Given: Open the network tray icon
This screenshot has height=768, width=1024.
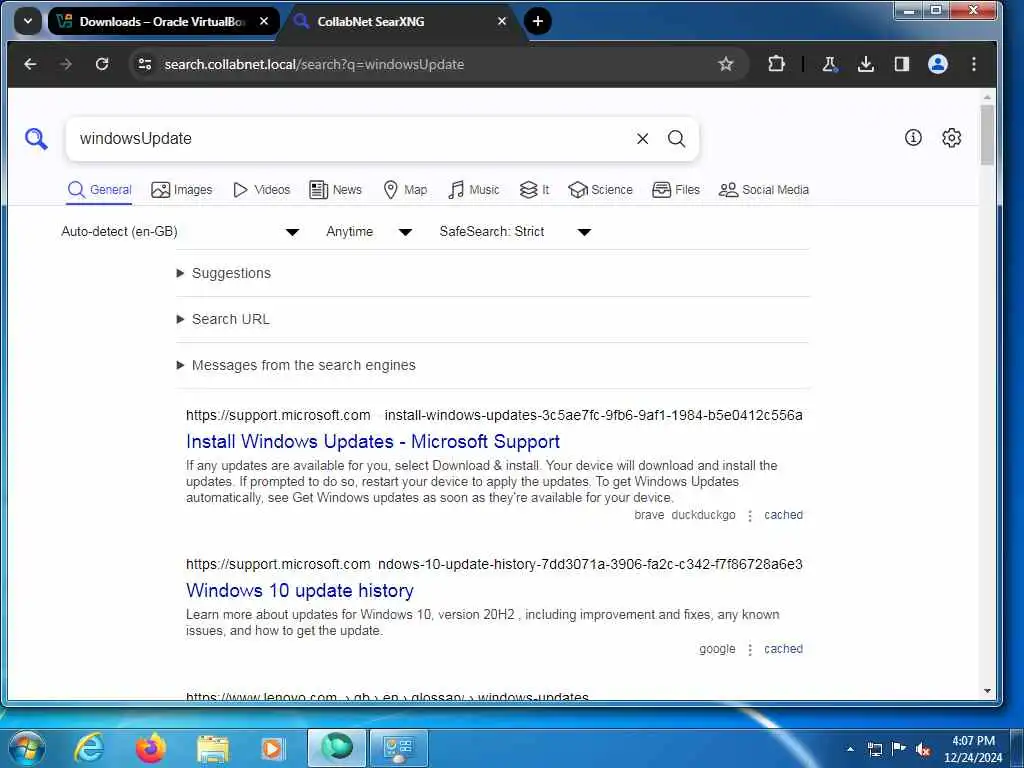Looking at the screenshot, I should click(874, 749).
